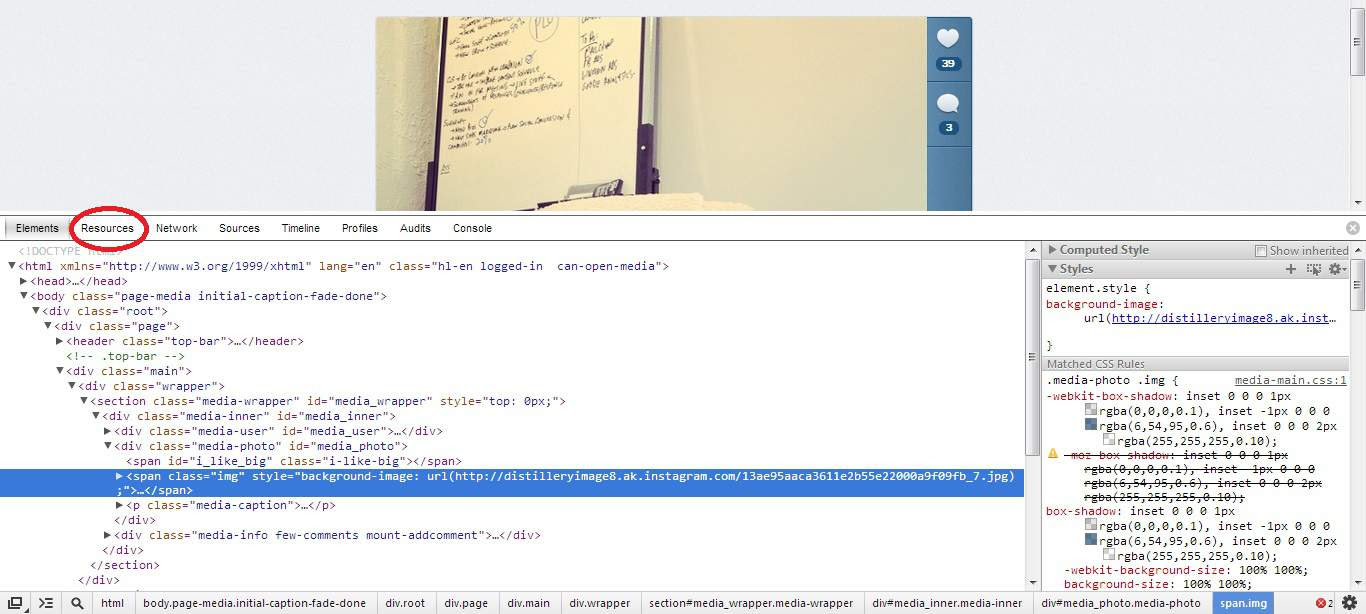The width and height of the screenshot is (1366, 614).
Task: Add new style rule plus icon
Action: click(x=1291, y=269)
